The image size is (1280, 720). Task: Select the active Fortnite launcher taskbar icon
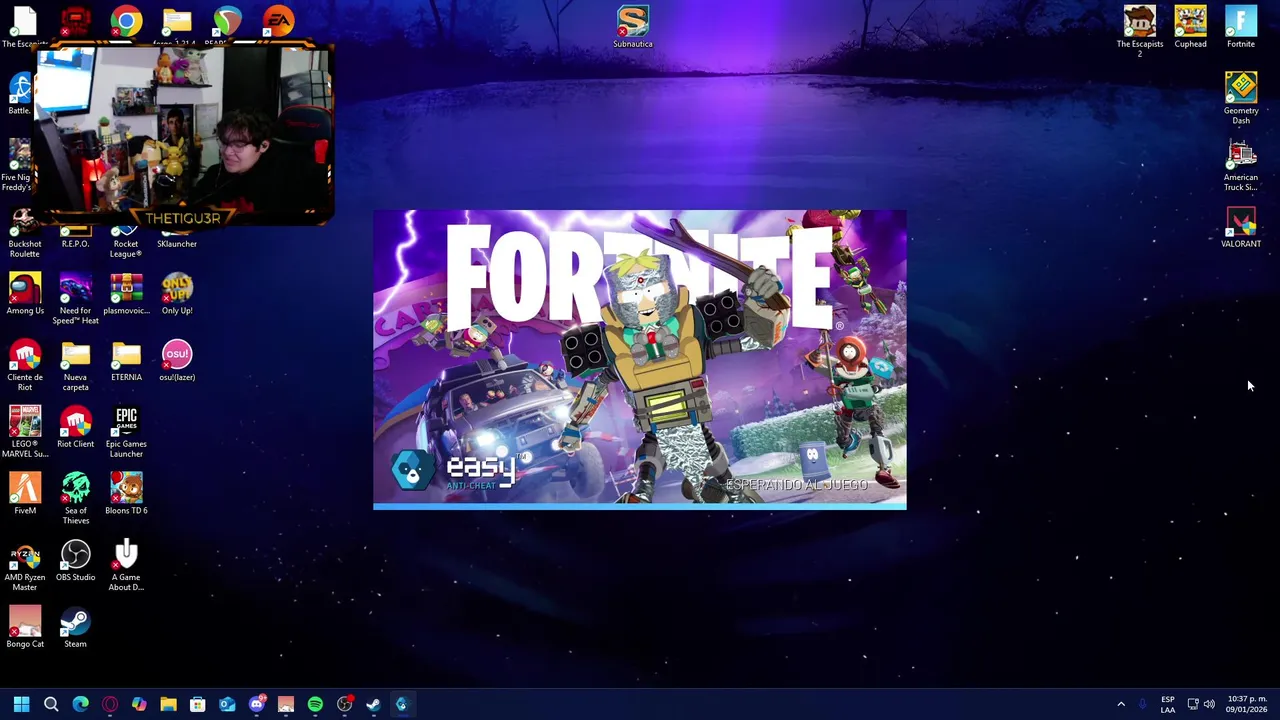(402, 704)
